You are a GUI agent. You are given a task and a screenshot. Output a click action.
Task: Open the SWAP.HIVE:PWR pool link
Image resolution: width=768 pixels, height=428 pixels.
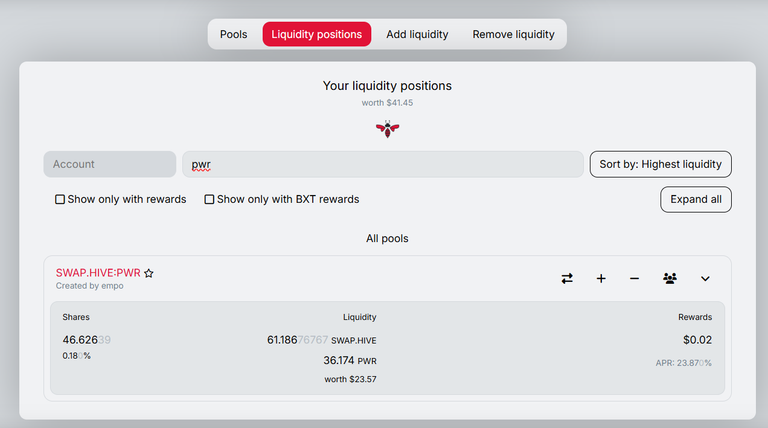tap(98, 273)
